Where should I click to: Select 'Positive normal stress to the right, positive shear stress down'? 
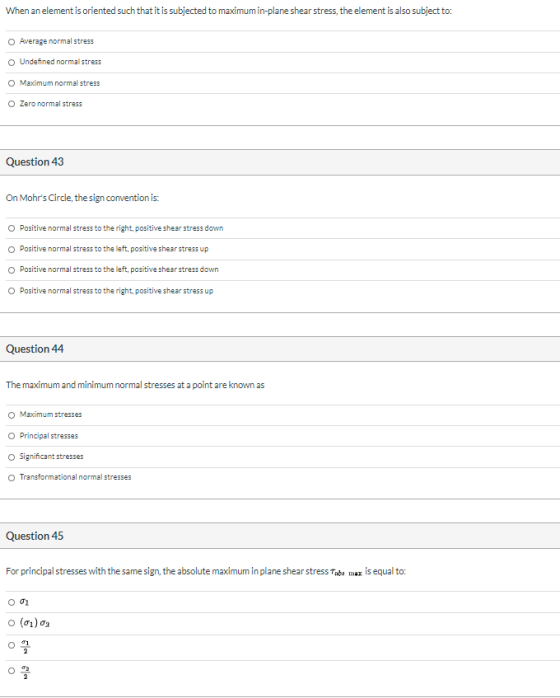click(12, 228)
